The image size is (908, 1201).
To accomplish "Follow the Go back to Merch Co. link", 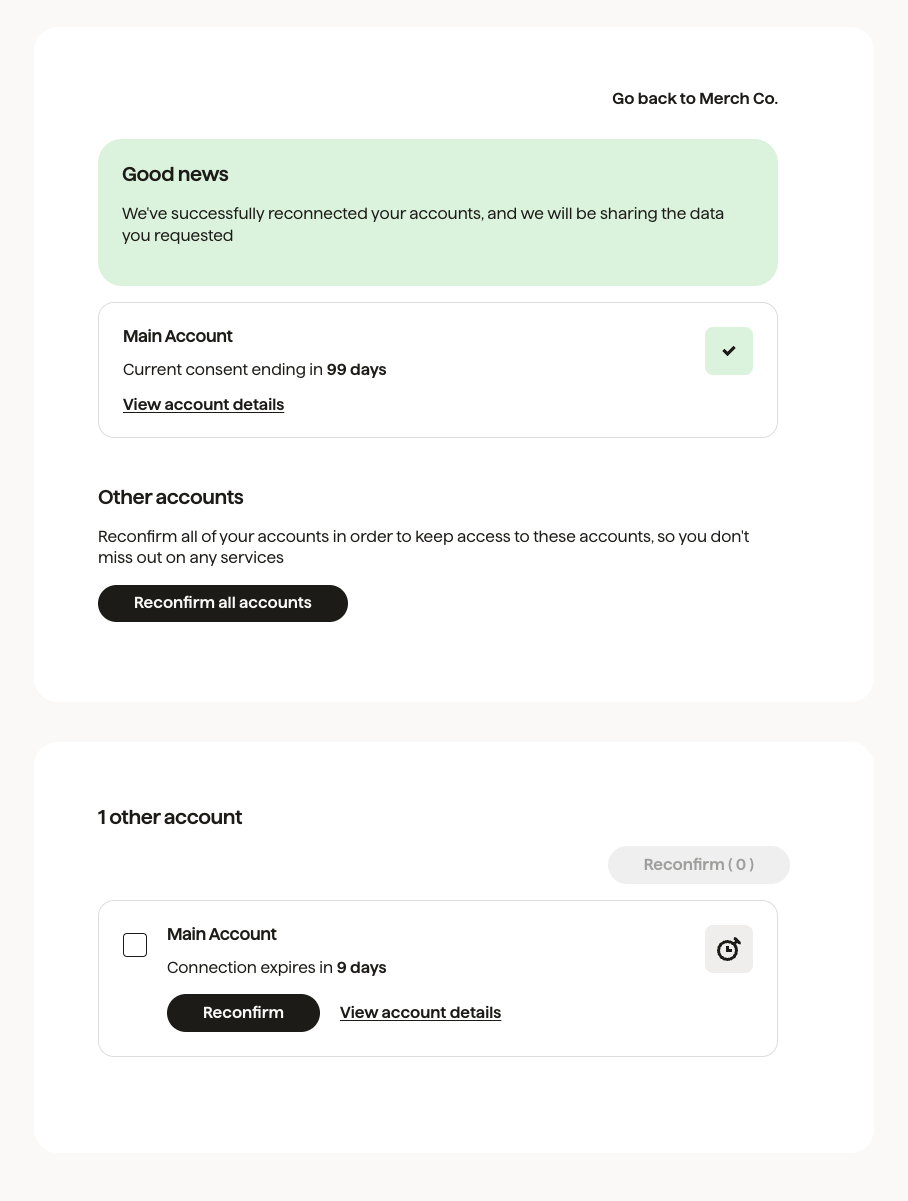I will [695, 99].
